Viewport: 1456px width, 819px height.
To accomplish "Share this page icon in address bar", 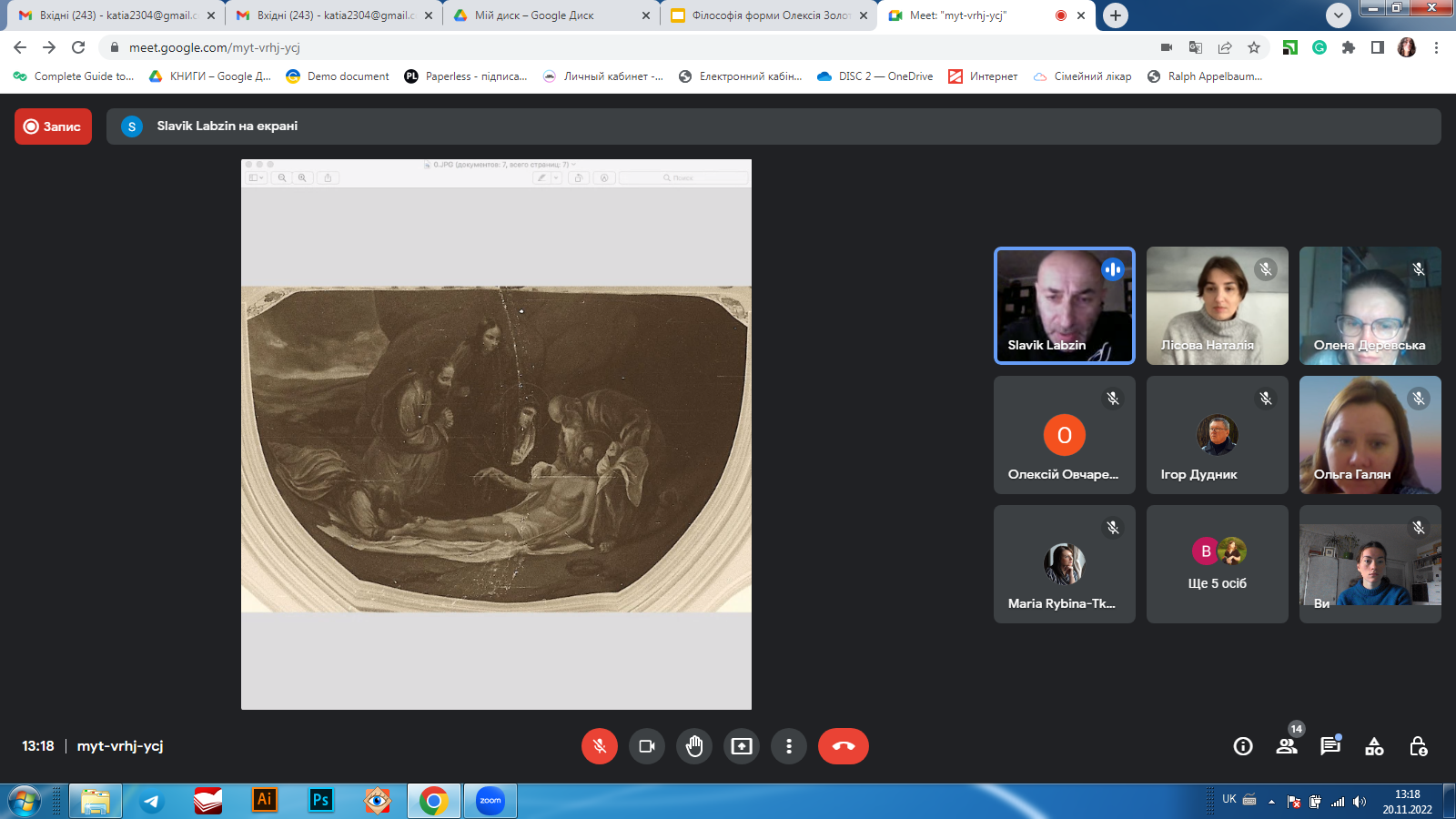I will point(1225,47).
